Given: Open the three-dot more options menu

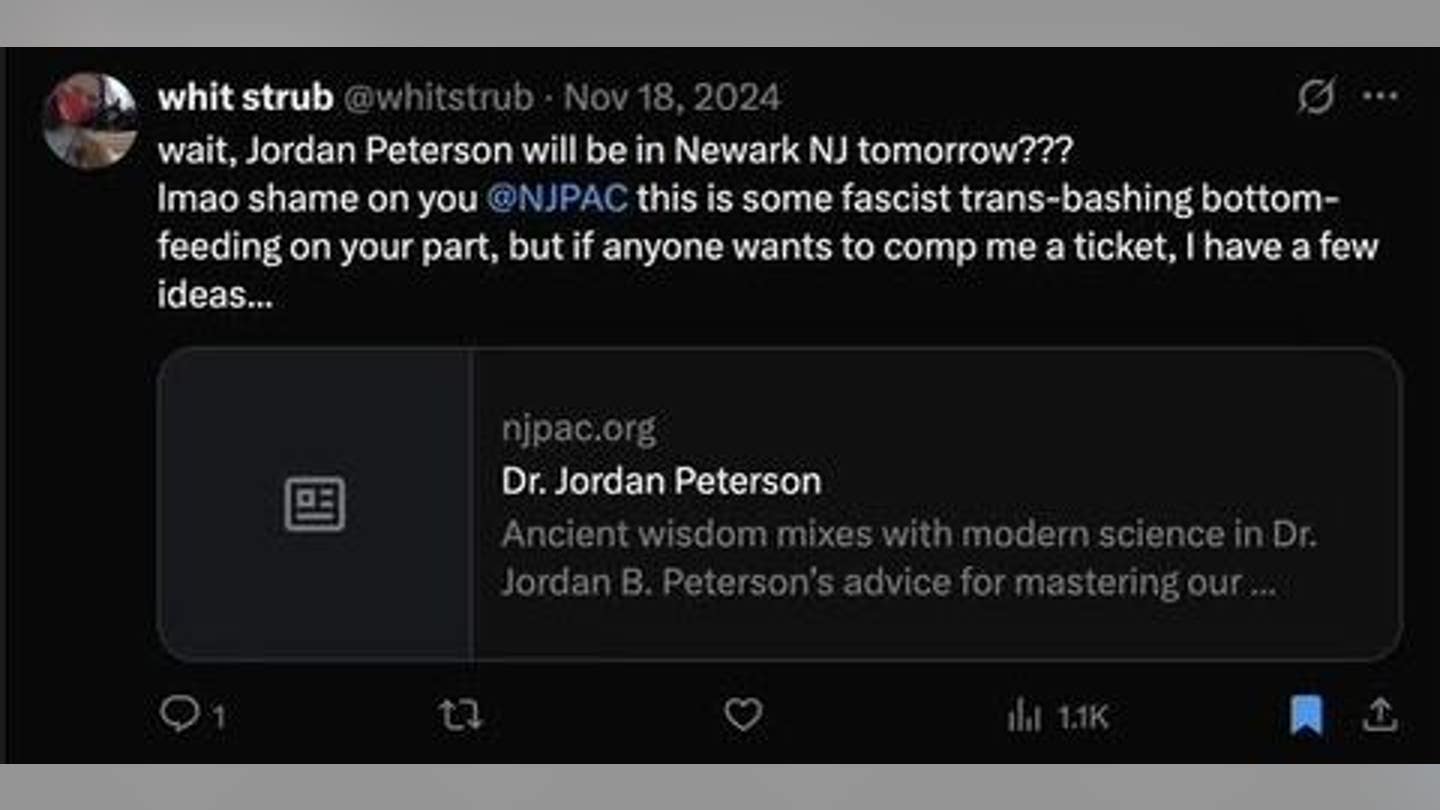Looking at the screenshot, I should 1380,97.
